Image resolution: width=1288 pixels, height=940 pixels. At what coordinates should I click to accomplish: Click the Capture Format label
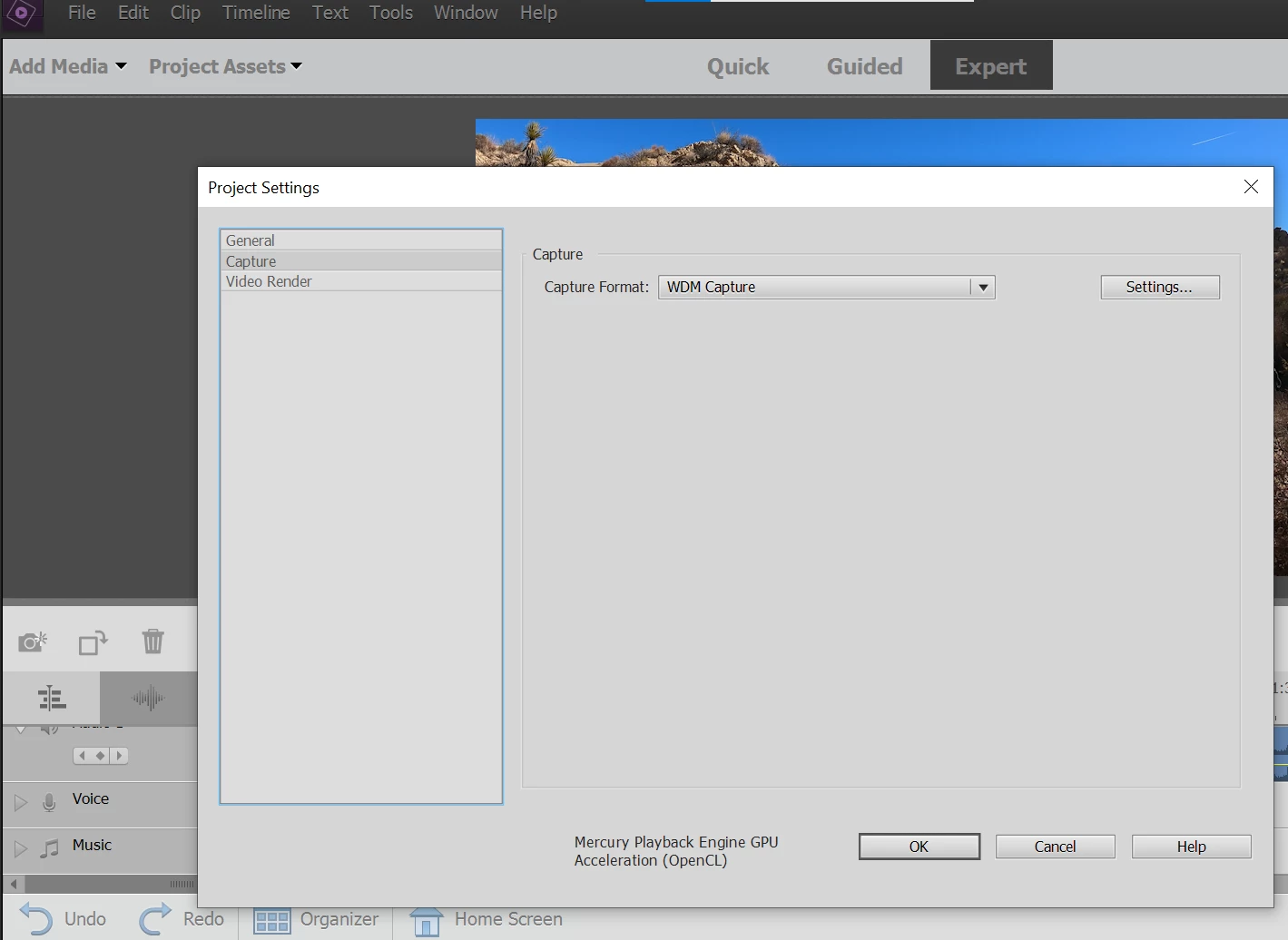pyautogui.click(x=596, y=287)
